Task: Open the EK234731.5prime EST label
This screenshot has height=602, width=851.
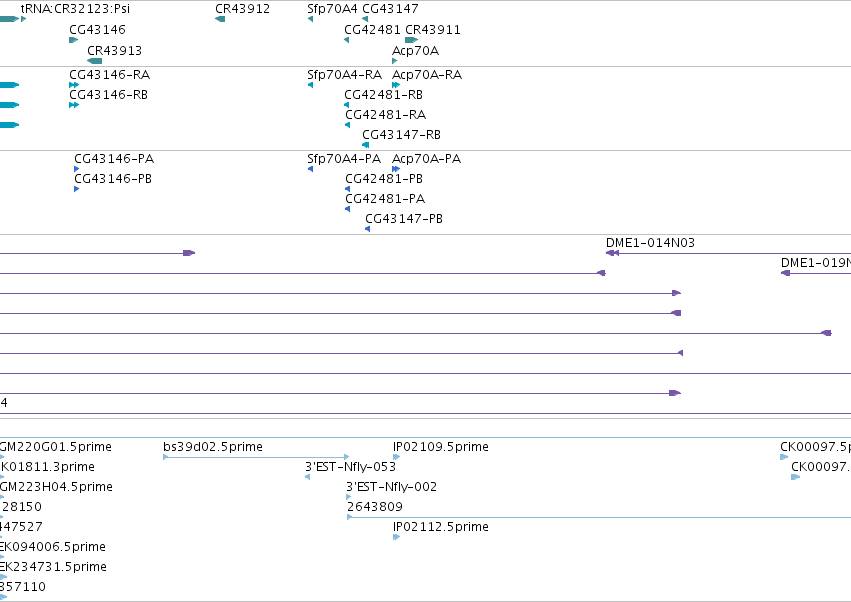Action: click(53, 567)
